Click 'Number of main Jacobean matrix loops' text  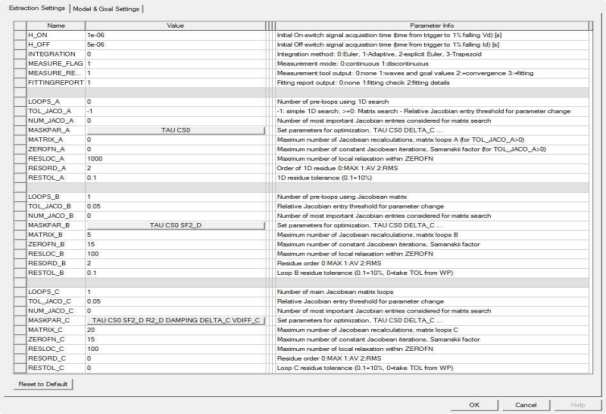point(335,292)
